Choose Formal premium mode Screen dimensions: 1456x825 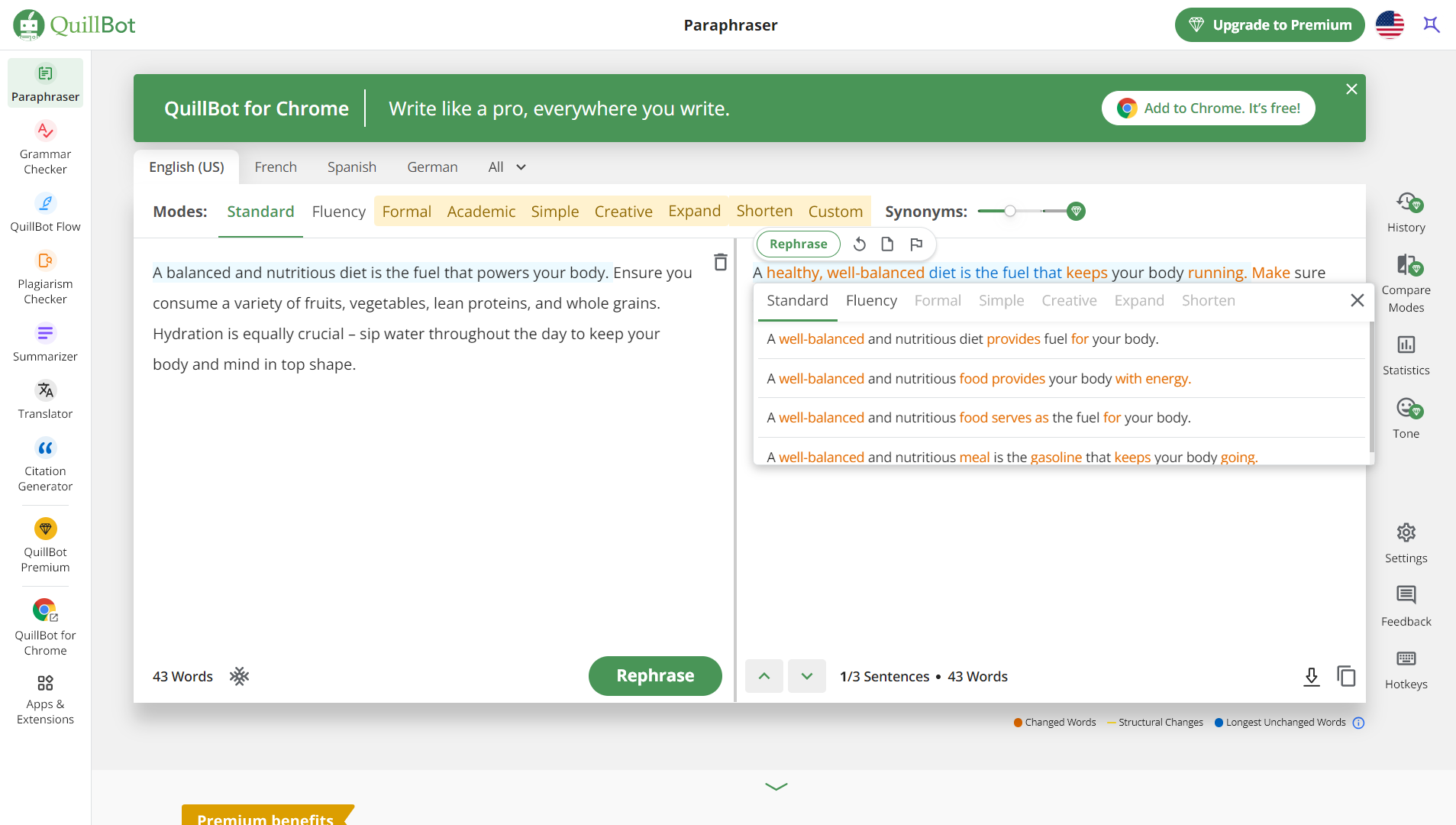click(x=406, y=211)
